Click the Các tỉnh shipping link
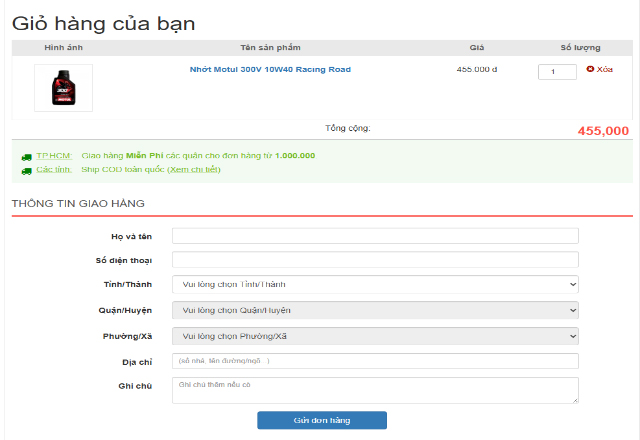The height and width of the screenshot is (440, 640). tap(54, 170)
